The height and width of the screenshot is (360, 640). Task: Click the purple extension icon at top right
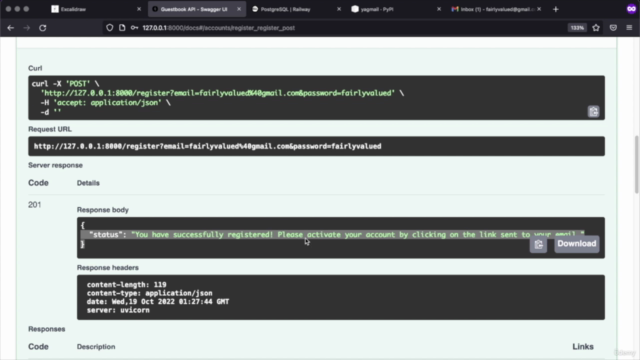[x=631, y=9]
